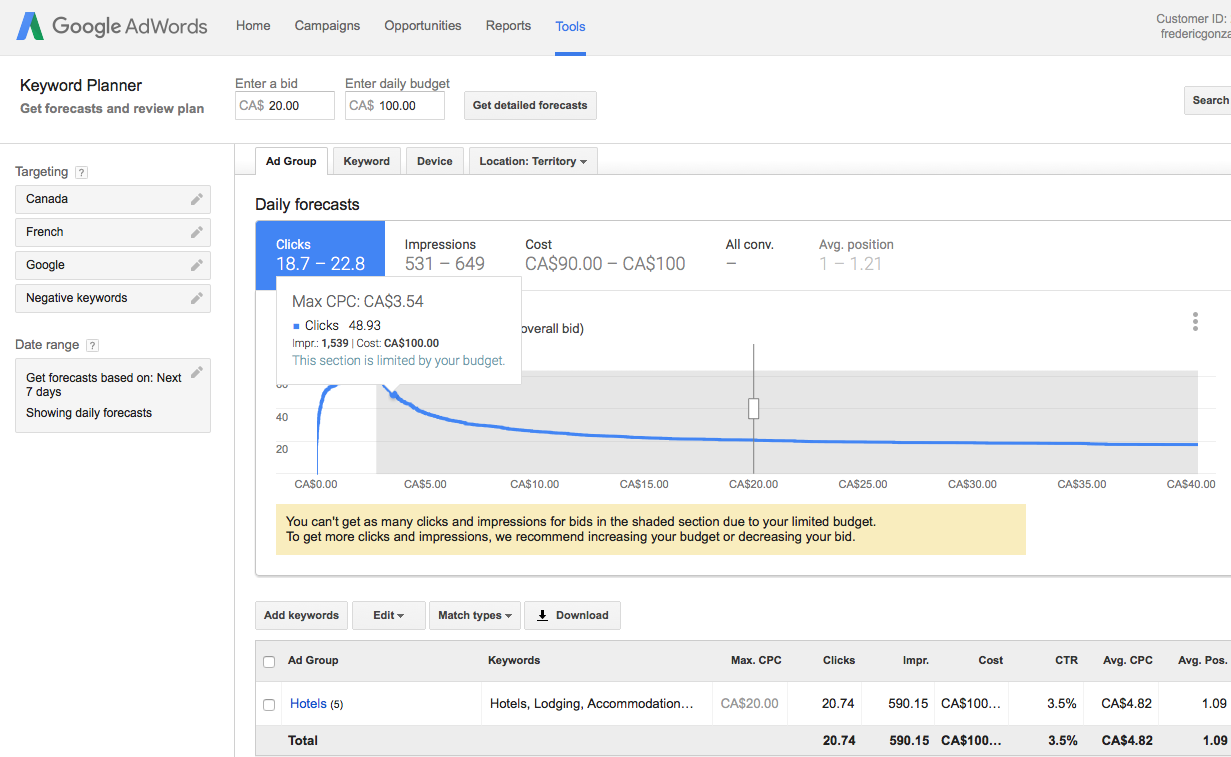The image size is (1231, 757).
Task: Click the CTR column header
Action: (1066, 661)
